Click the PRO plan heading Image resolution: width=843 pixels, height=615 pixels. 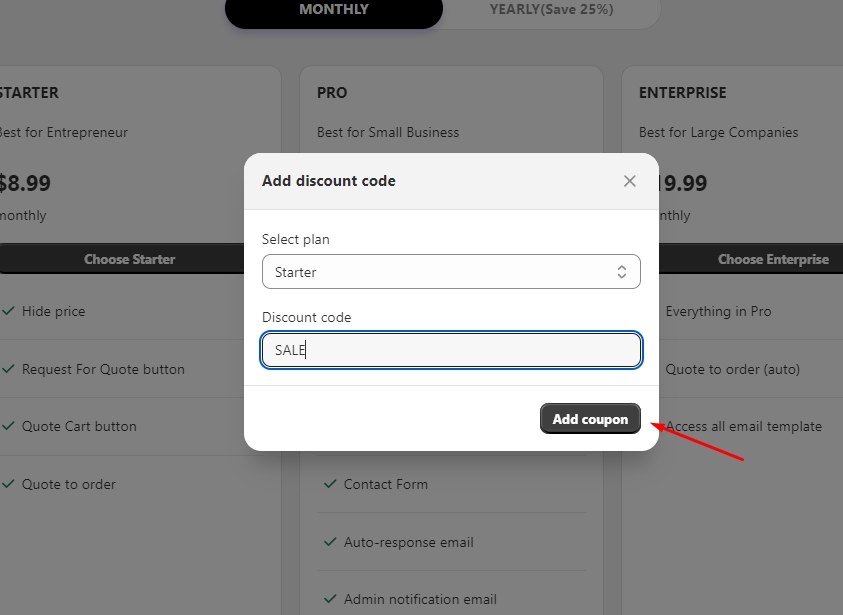click(332, 92)
